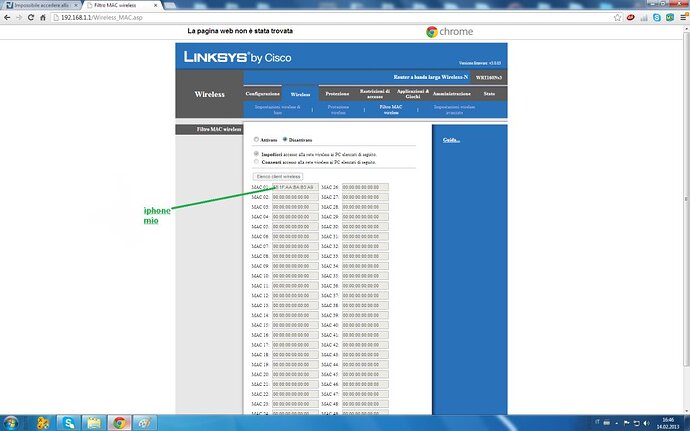
Task: Click the browser Forward arrow
Action: pyautogui.click(x=20, y=17)
